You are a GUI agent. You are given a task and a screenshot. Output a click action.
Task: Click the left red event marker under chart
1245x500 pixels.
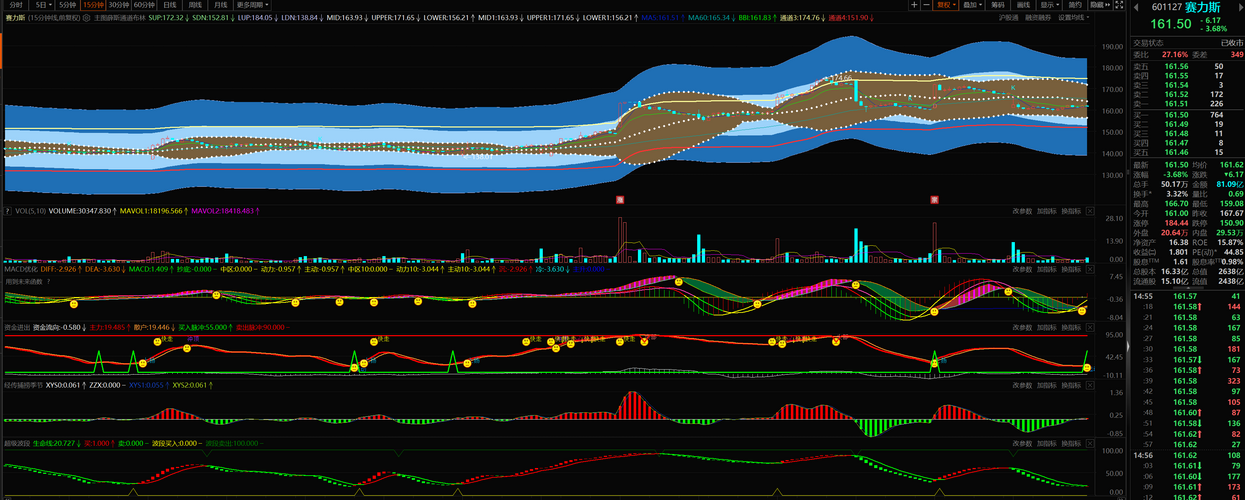[620, 199]
